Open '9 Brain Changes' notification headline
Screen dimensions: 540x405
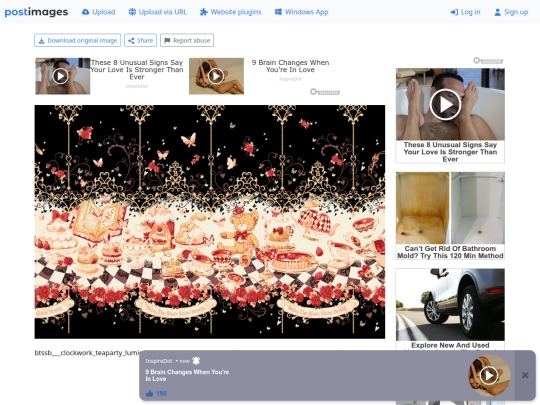[187, 375]
